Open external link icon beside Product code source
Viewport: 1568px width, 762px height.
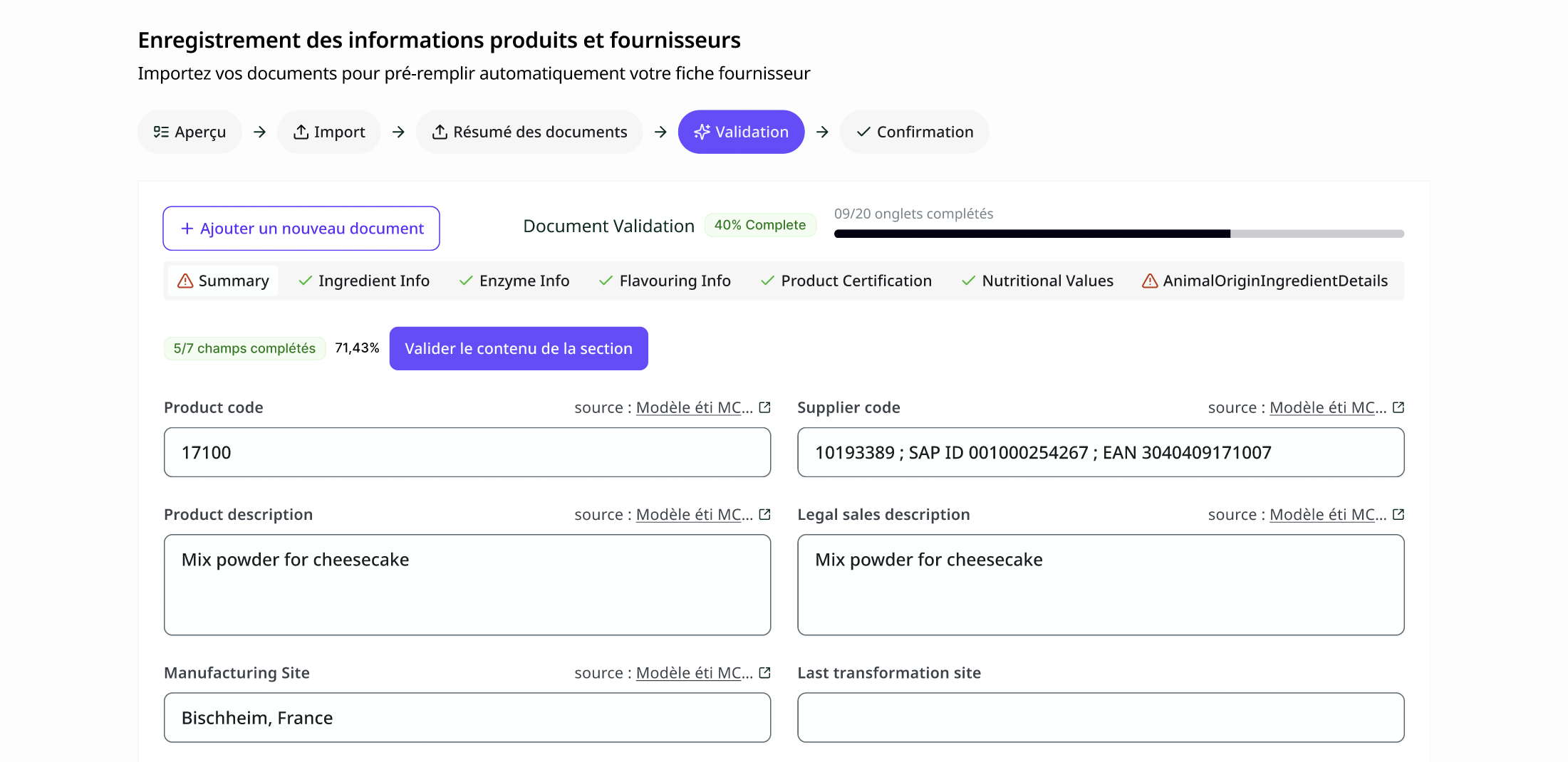[765, 407]
